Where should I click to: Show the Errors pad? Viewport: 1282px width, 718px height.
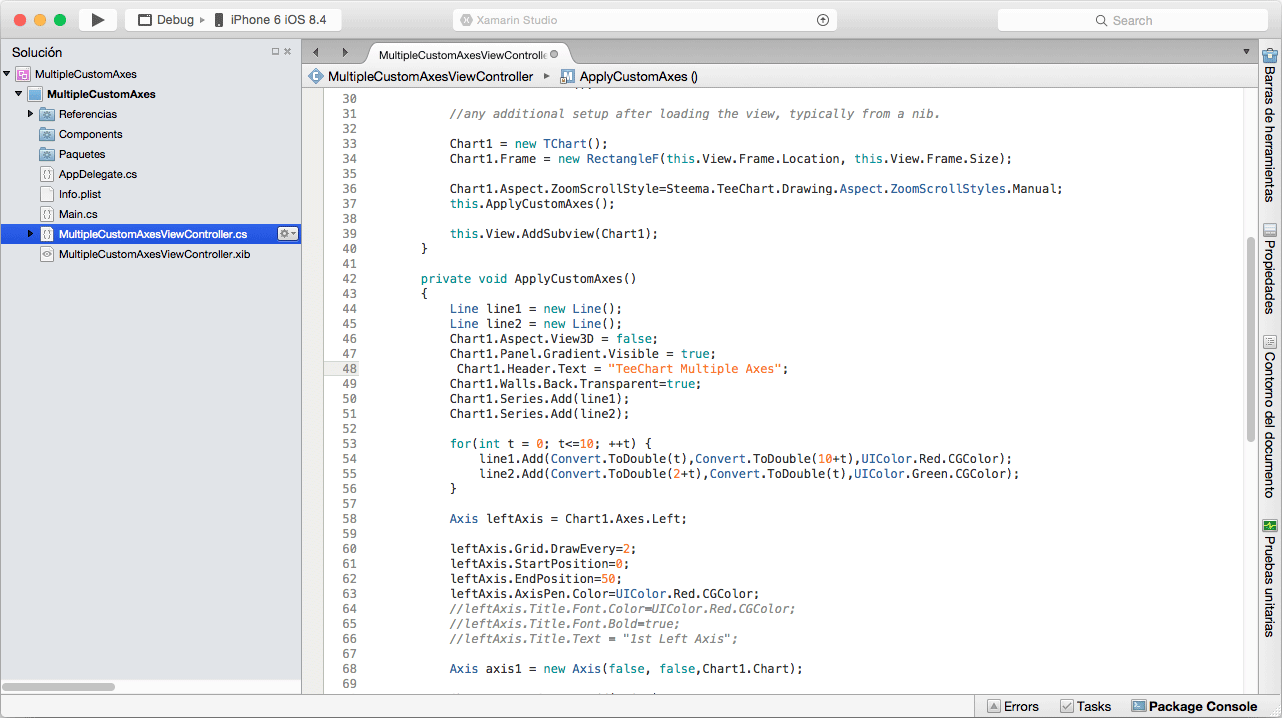pos(1013,706)
